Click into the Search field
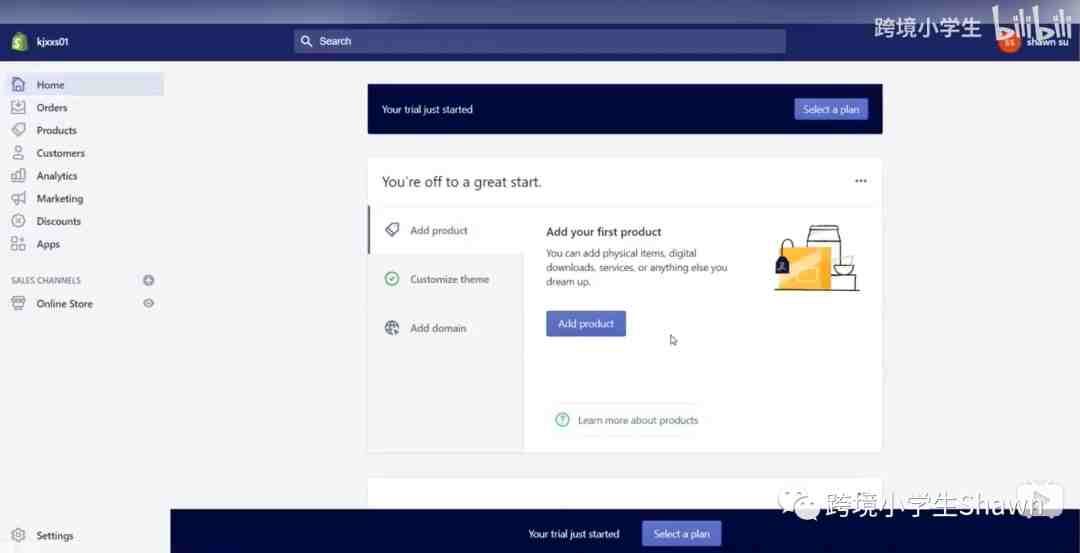 pos(540,41)
